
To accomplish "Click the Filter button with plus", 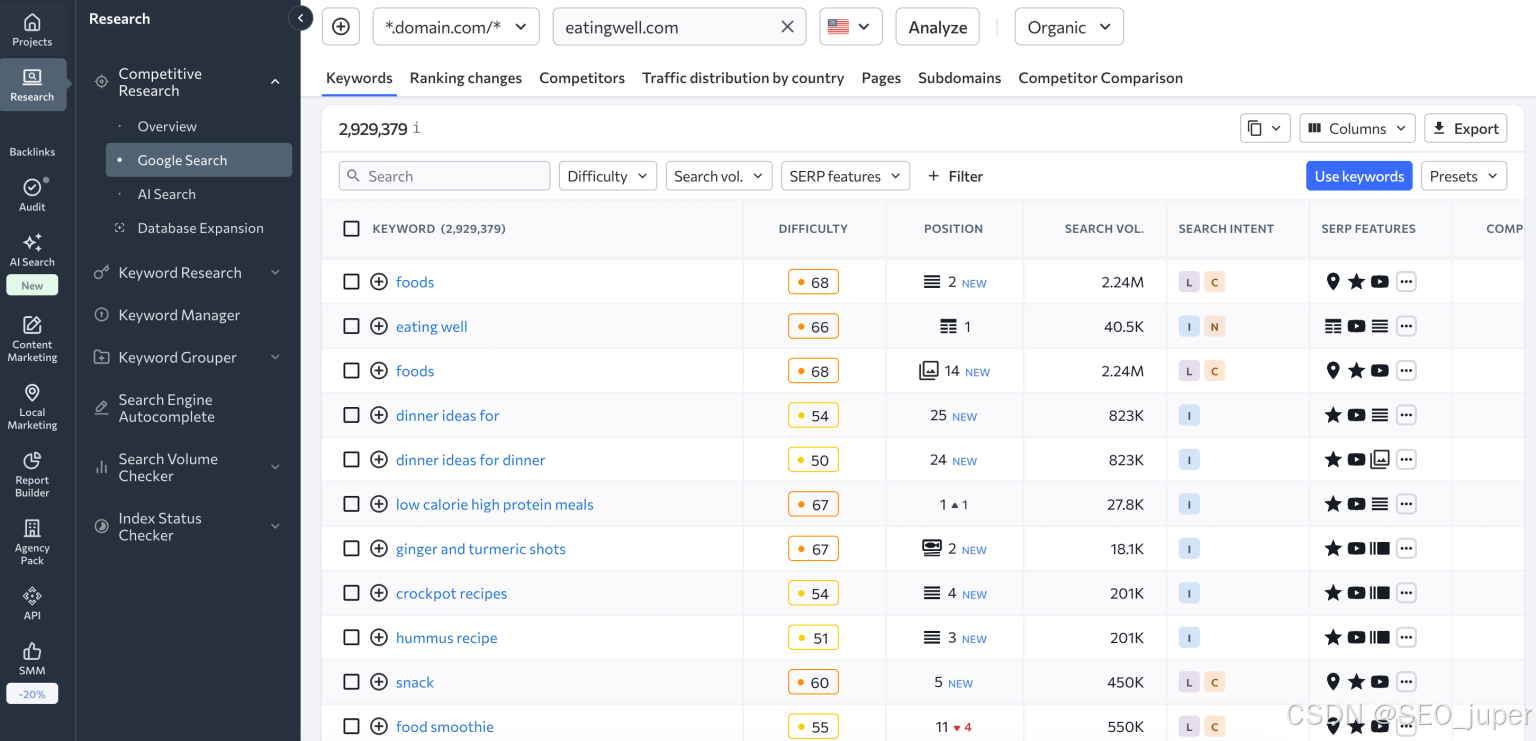I will click(955, 176).
